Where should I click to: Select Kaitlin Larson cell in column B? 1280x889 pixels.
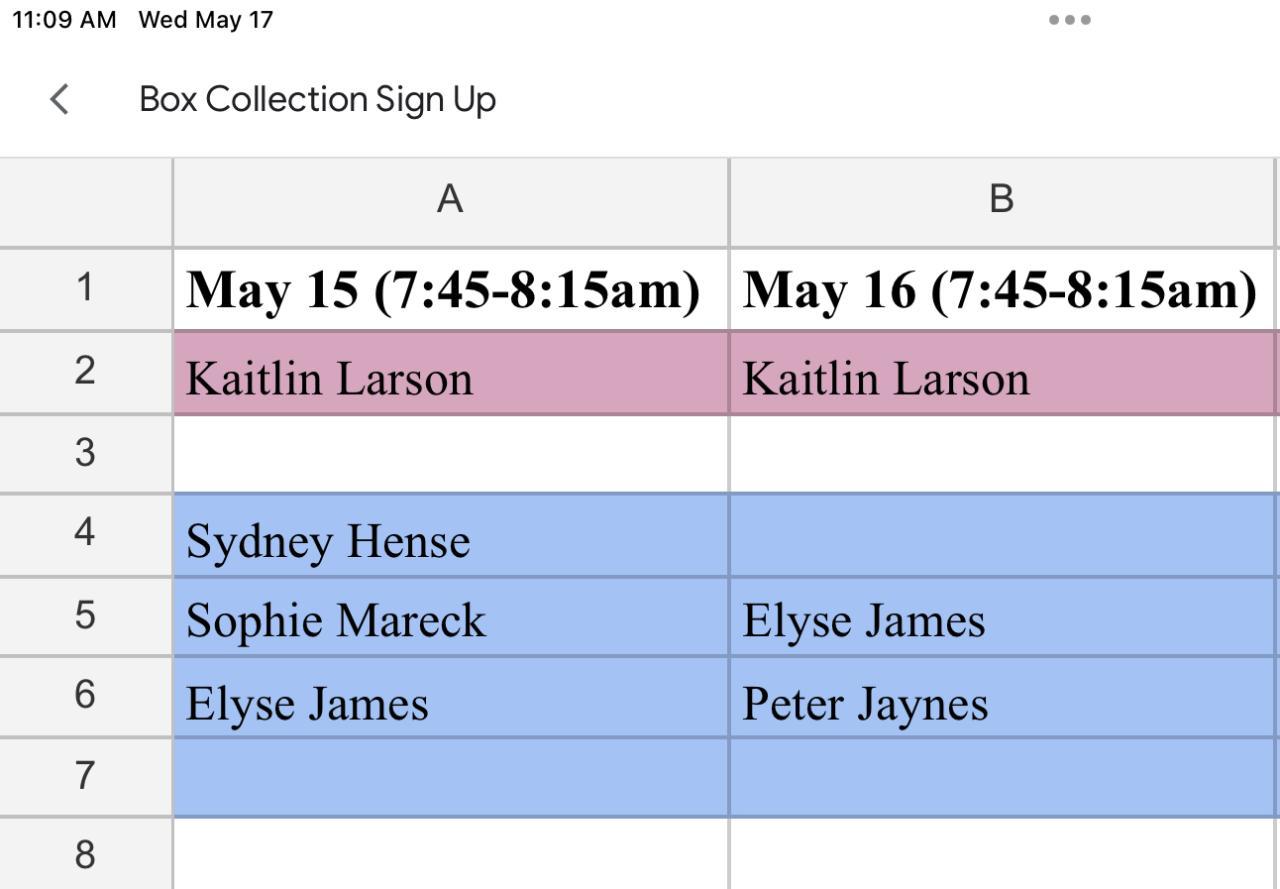885,378
